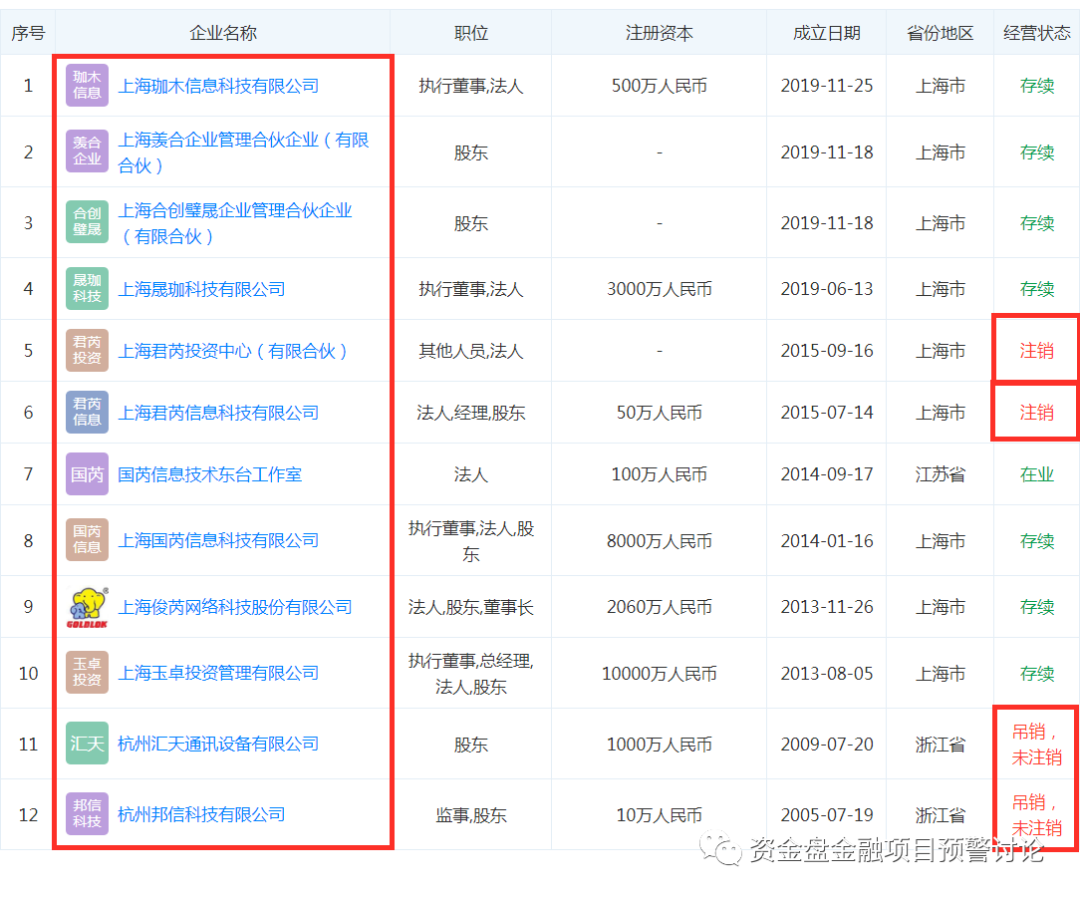This screenshot has width=1080, height=898.
Task: Click the 其他人员,法人 position cell
Action: [x=471, y=351]
